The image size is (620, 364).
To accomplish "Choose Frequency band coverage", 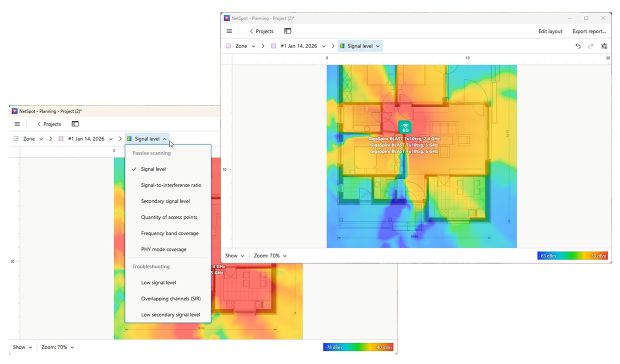I will 168,234.
